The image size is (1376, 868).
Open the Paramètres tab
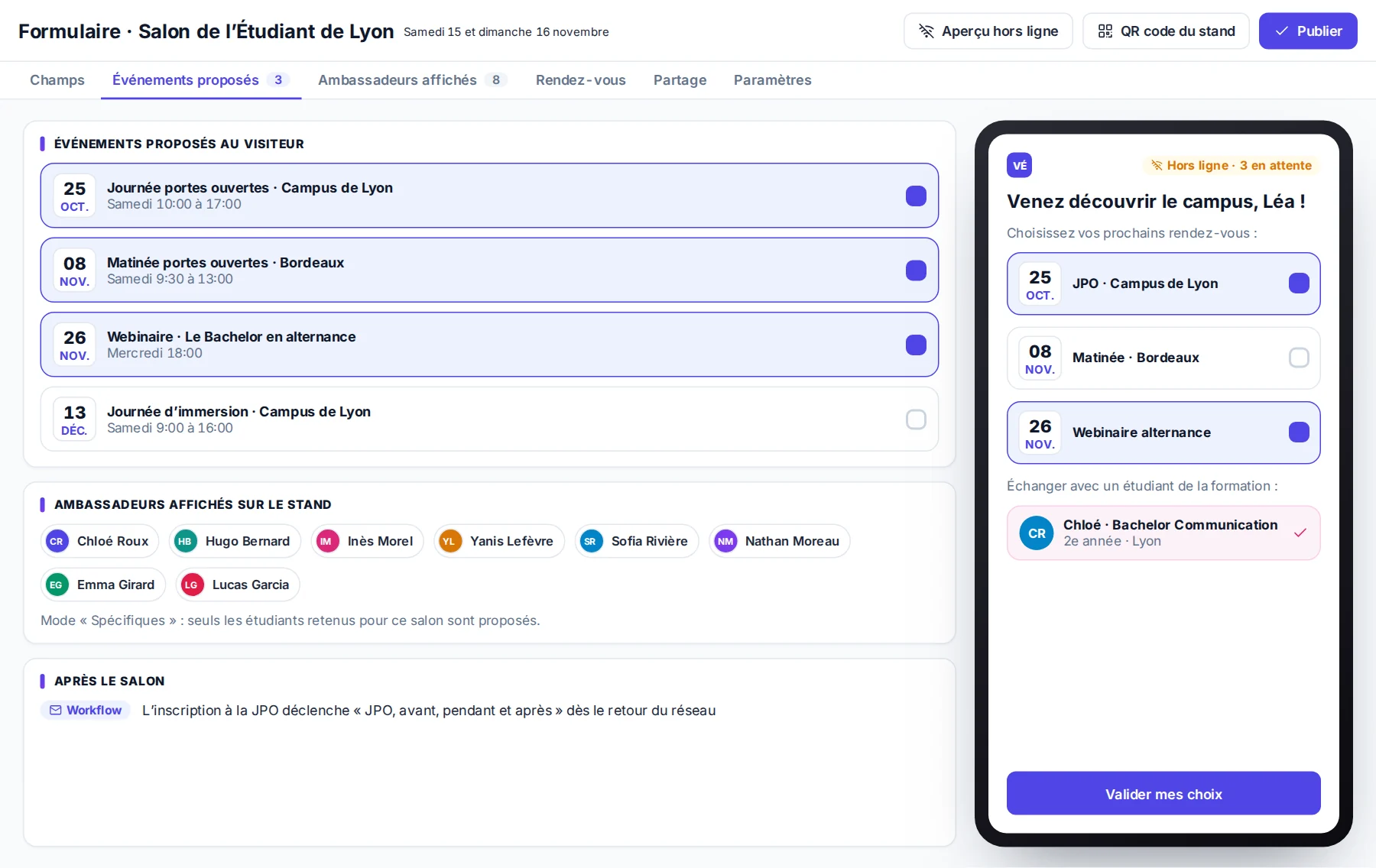click(x=773, y=80)
